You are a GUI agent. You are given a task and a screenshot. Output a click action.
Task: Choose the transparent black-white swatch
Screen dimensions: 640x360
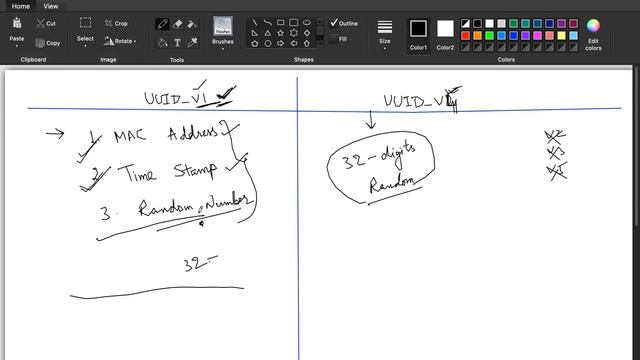[x=465, y=23]
